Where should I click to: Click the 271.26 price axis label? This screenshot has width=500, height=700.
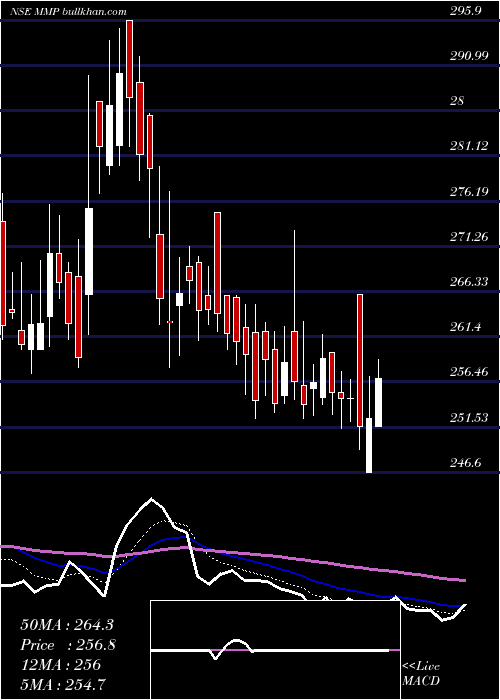[x=468, y=237]
